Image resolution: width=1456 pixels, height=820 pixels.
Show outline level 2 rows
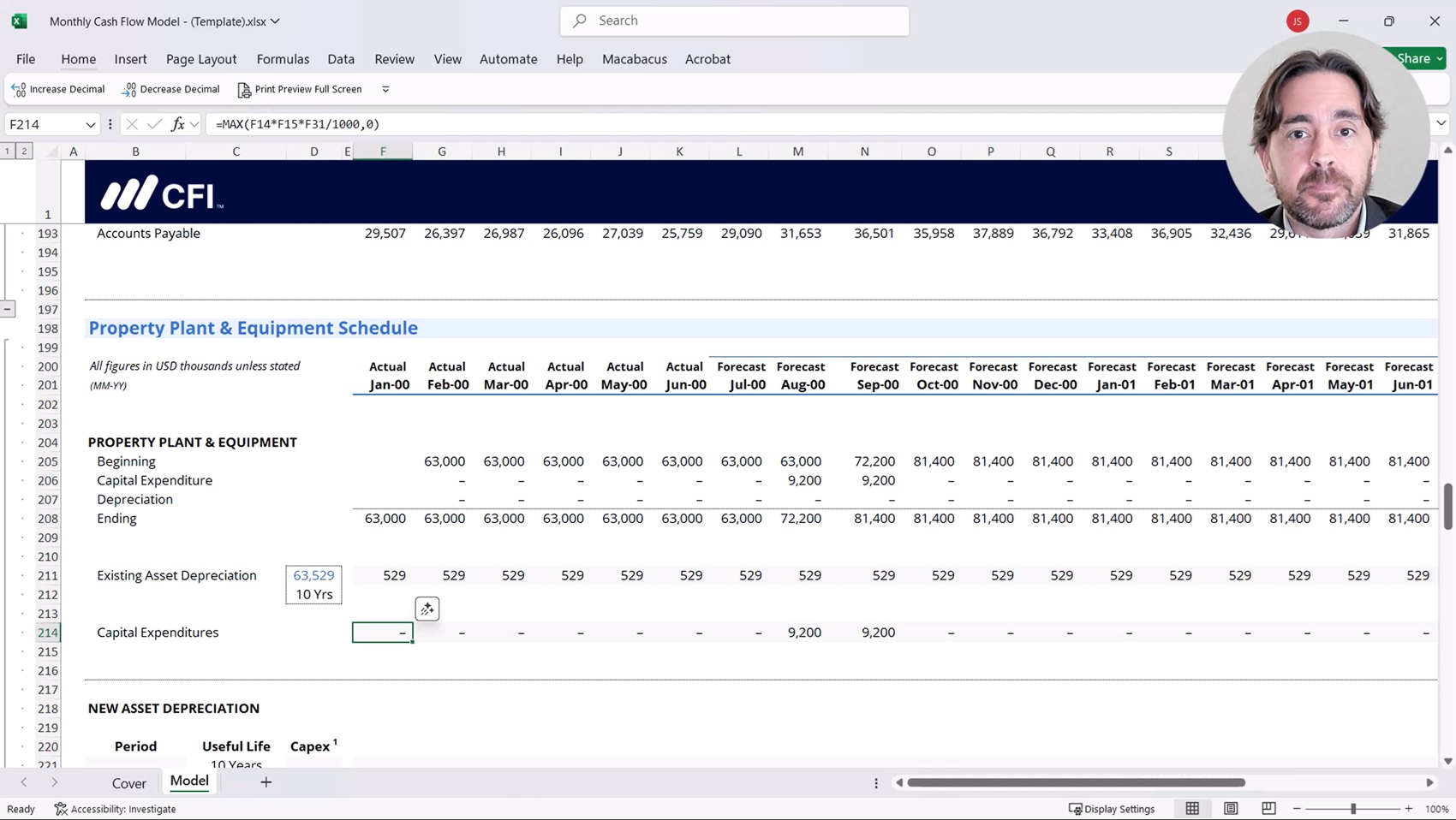pos(24,152)
